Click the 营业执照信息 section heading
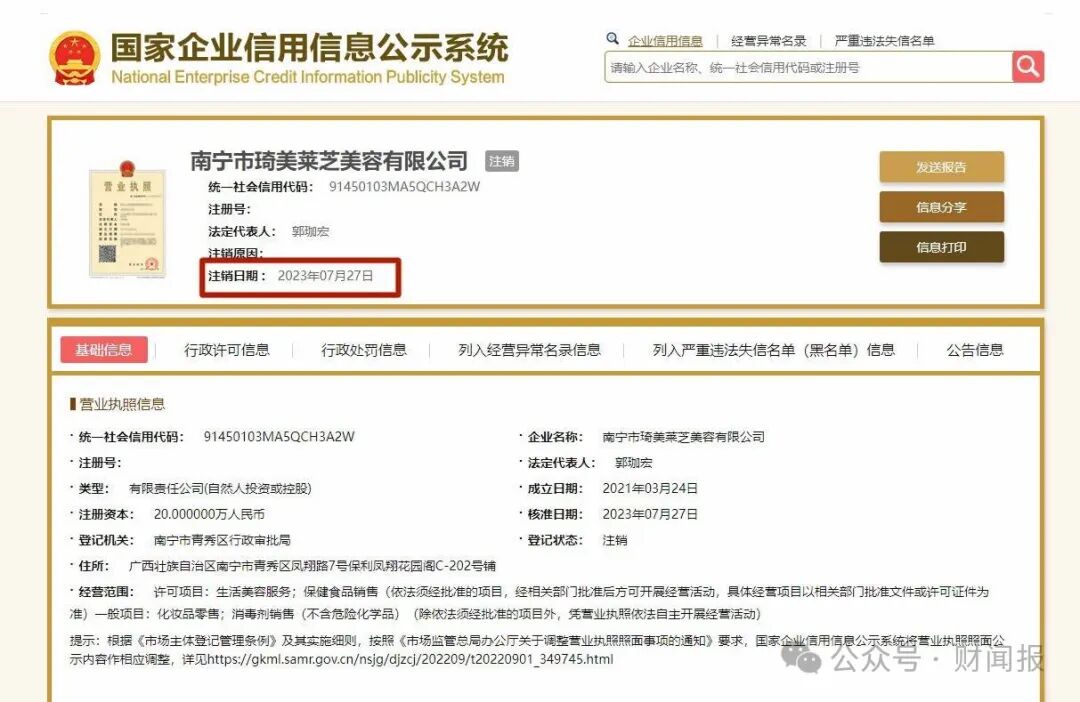This screenshot has width=1080, height=702. coord(122,404)
